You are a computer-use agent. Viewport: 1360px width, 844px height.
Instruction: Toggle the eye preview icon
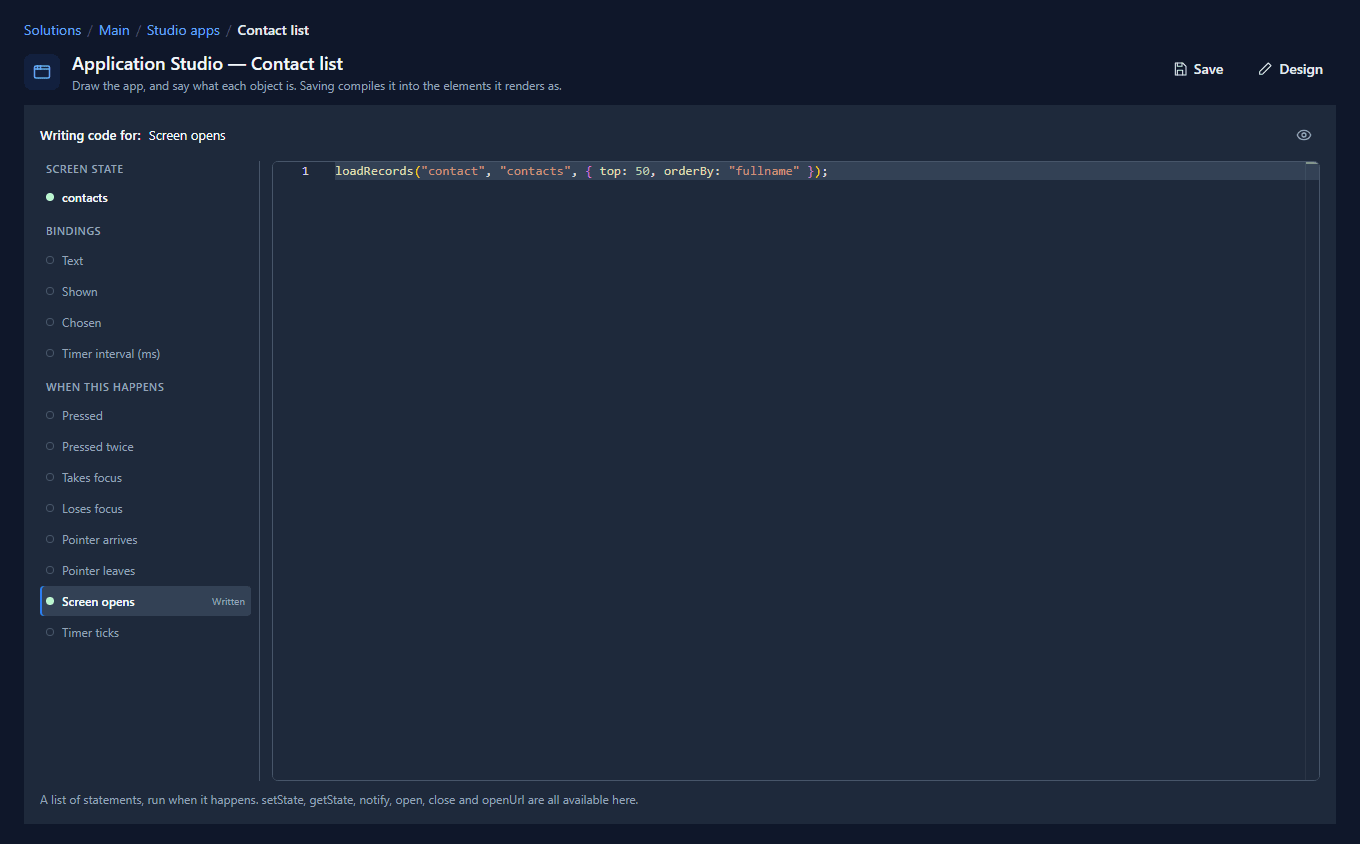pyautogui.click(x=1304, y=135)
